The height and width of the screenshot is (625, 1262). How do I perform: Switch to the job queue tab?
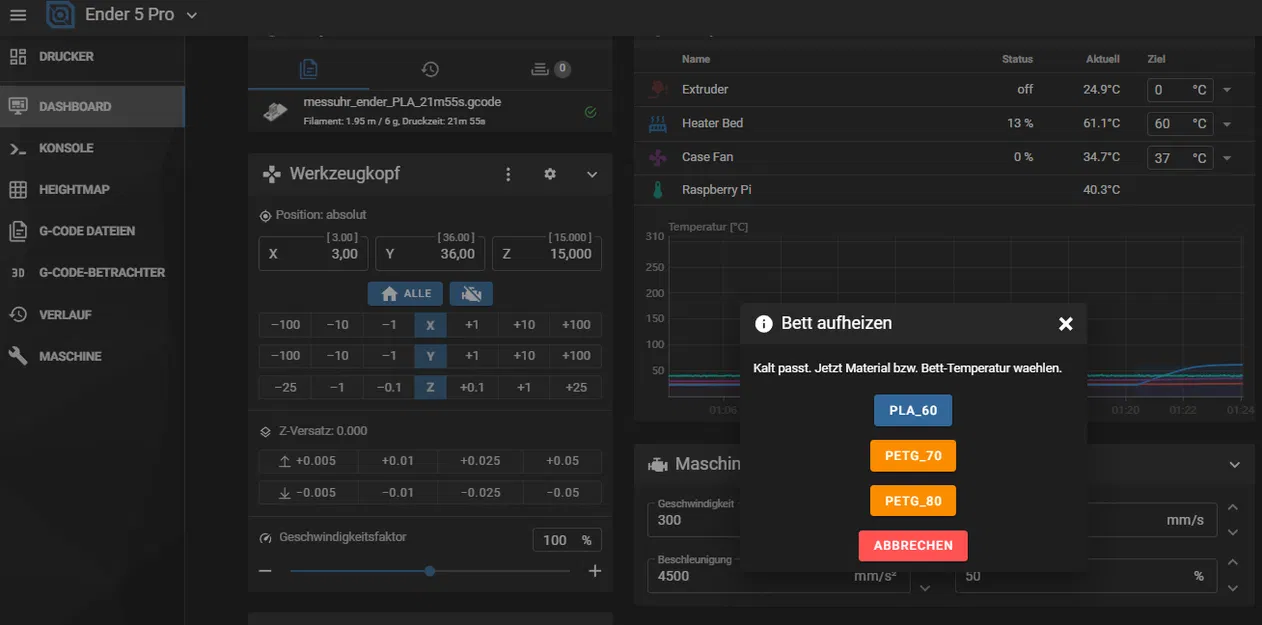tap(550, 69)
